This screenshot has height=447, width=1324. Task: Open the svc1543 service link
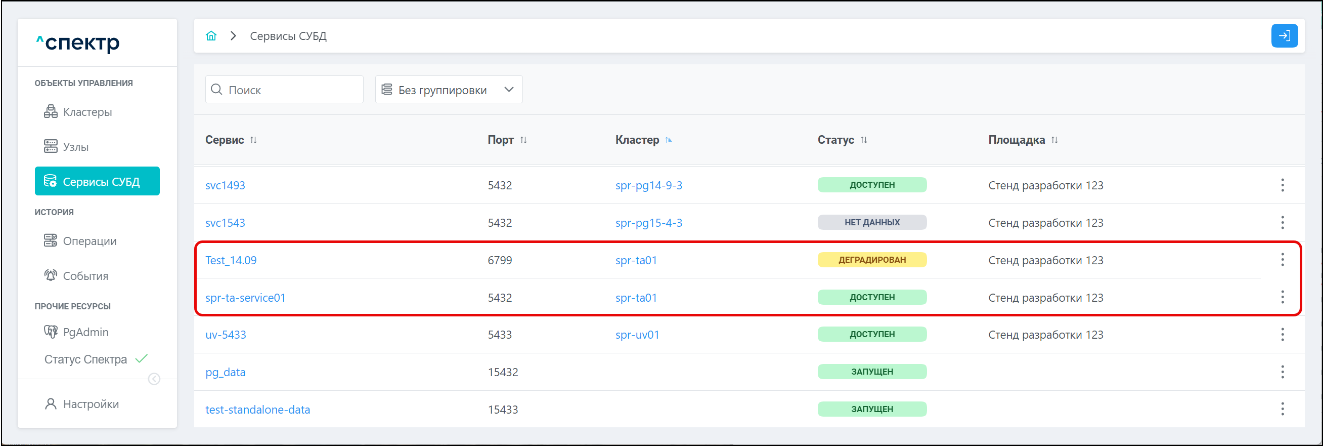click(225, 223)
